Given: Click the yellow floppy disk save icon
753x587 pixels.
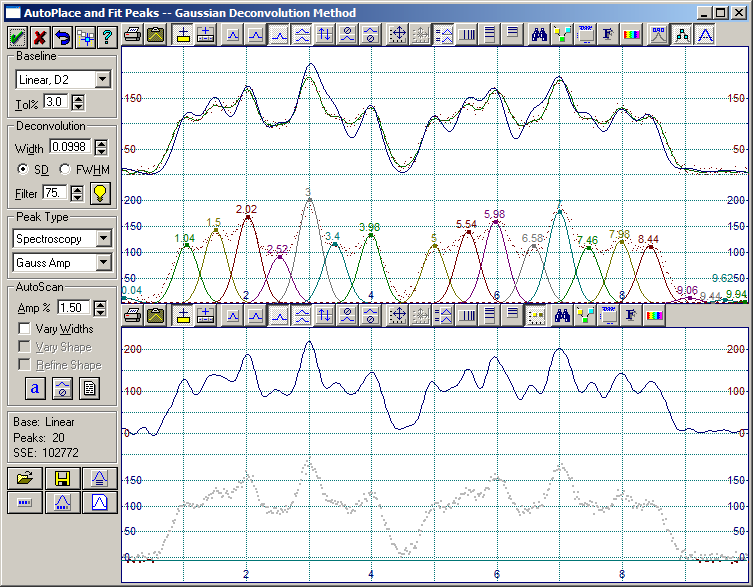Looking at the screenshot, I should (62, 478).
